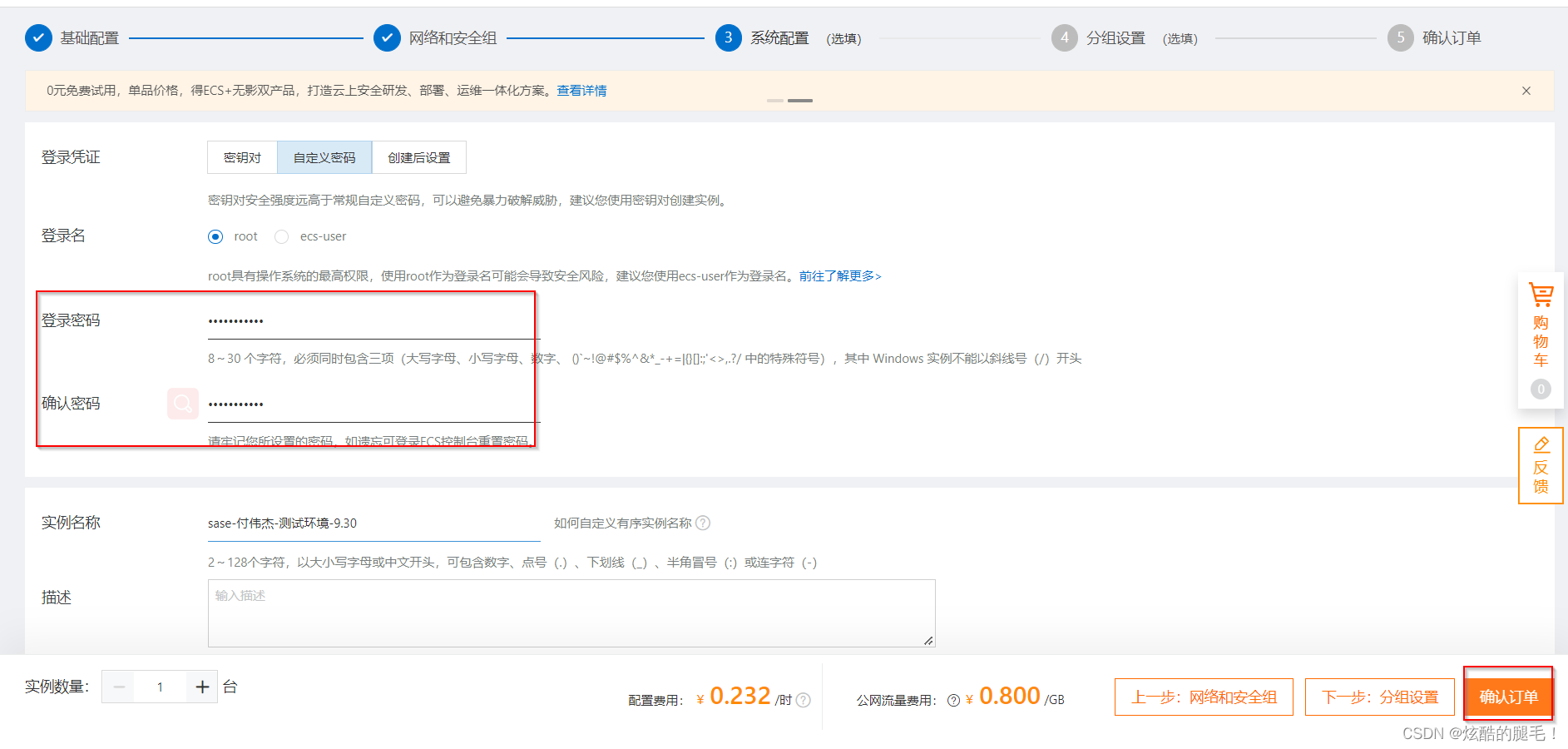The height and width of the screenshot is (749, 1568).
Task: Click step 2 网络和安全组 checkmark icon
Action: coord(387,38)
